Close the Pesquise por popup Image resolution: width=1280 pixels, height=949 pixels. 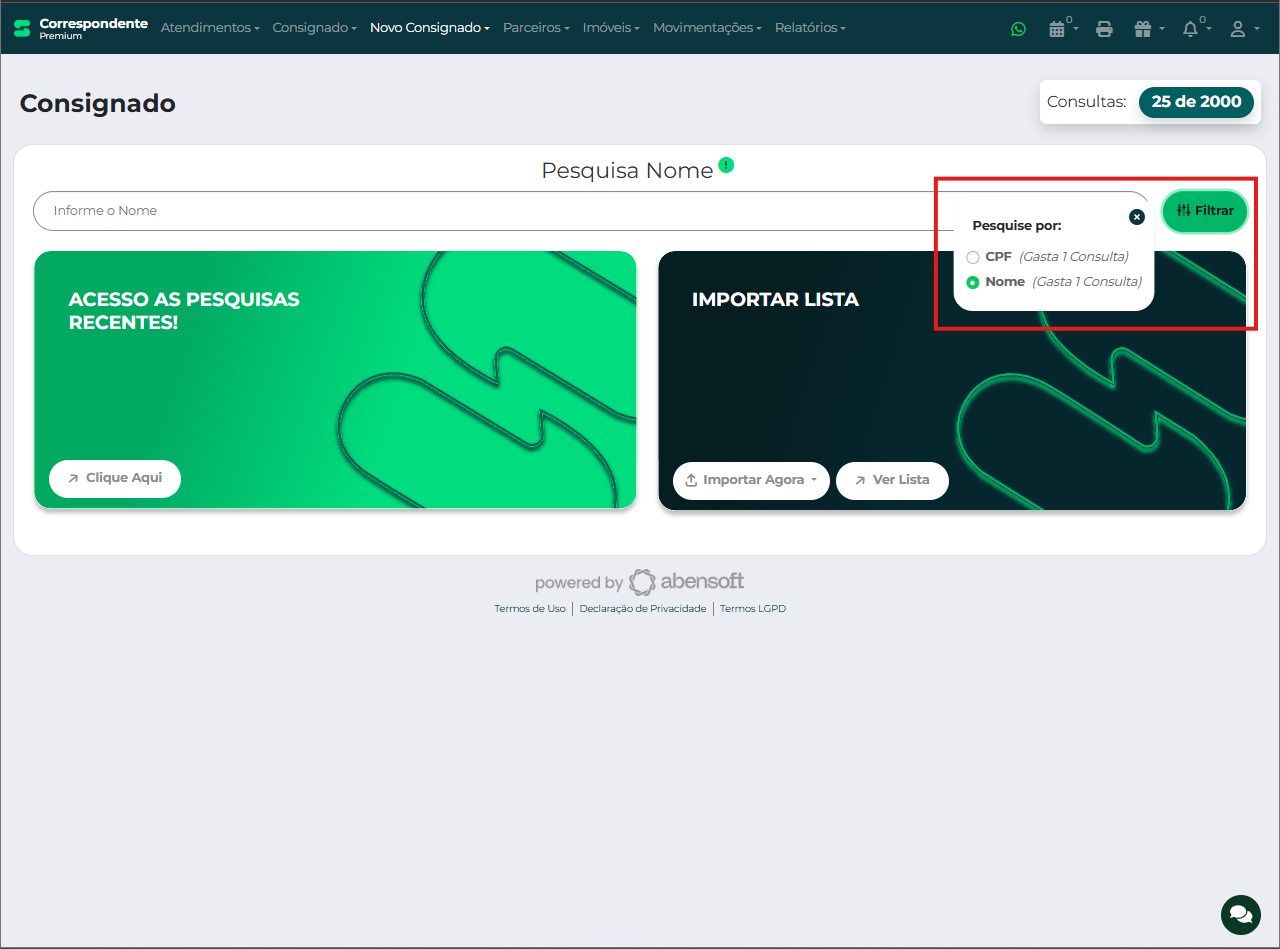[1136, 217]
